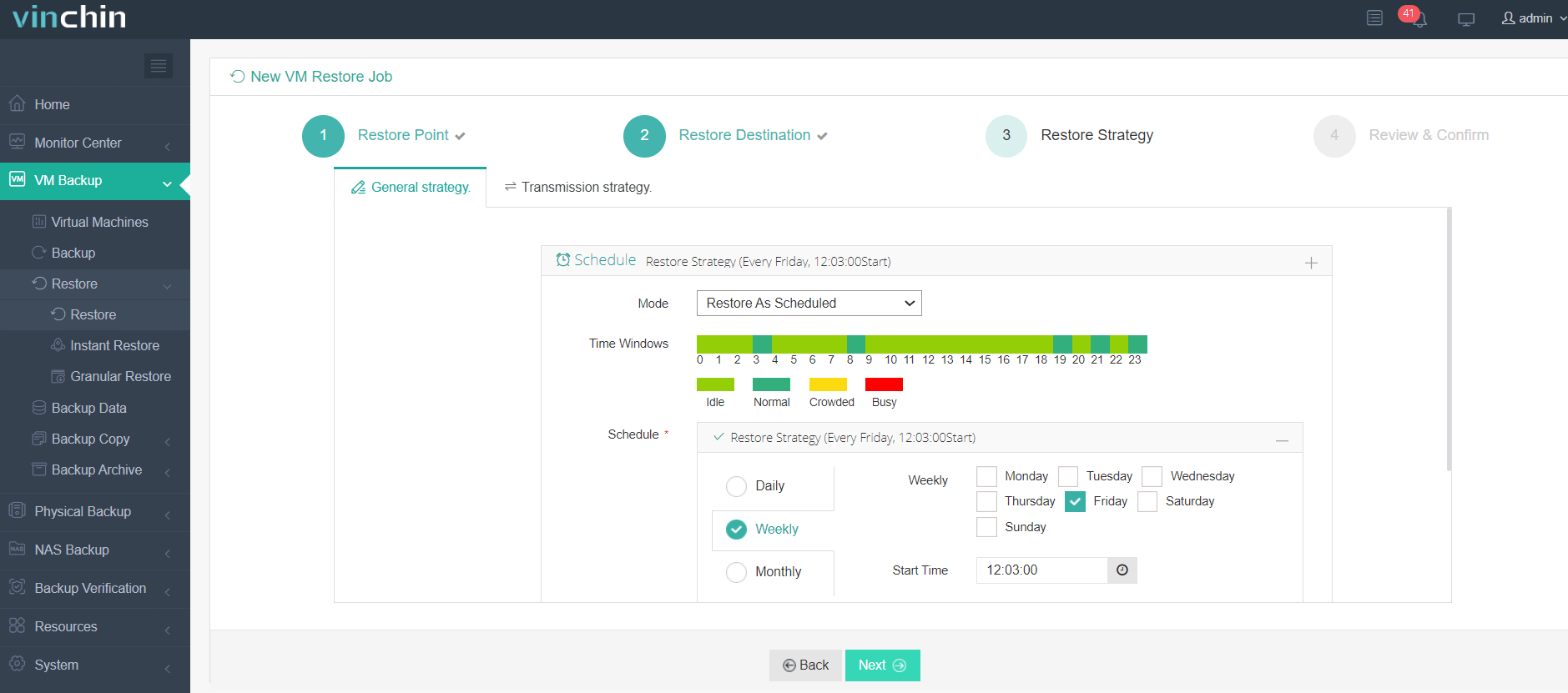
Task: Click the Vinchin logo
Action: pos(69,17)
